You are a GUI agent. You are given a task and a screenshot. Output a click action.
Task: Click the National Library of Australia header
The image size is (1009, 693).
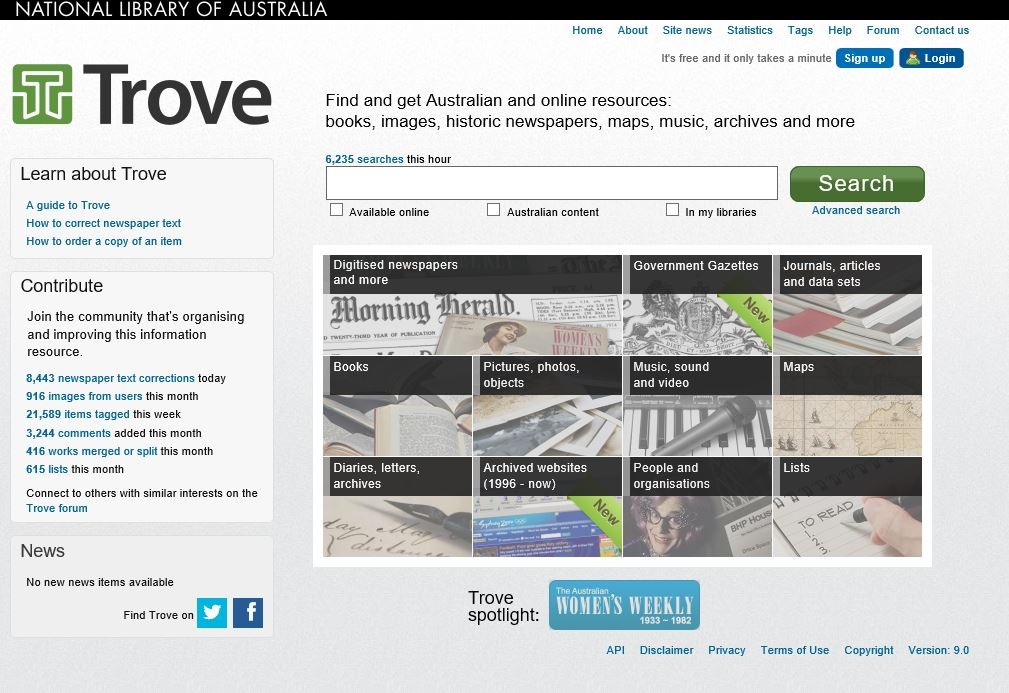pyautogui.click(x=171, y=10)
